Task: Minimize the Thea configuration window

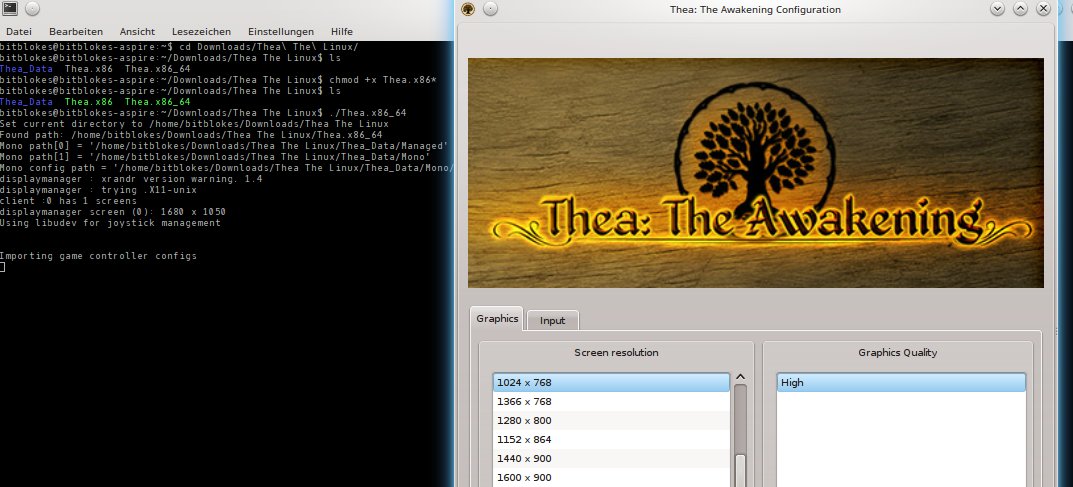Action: coord(997,9)
